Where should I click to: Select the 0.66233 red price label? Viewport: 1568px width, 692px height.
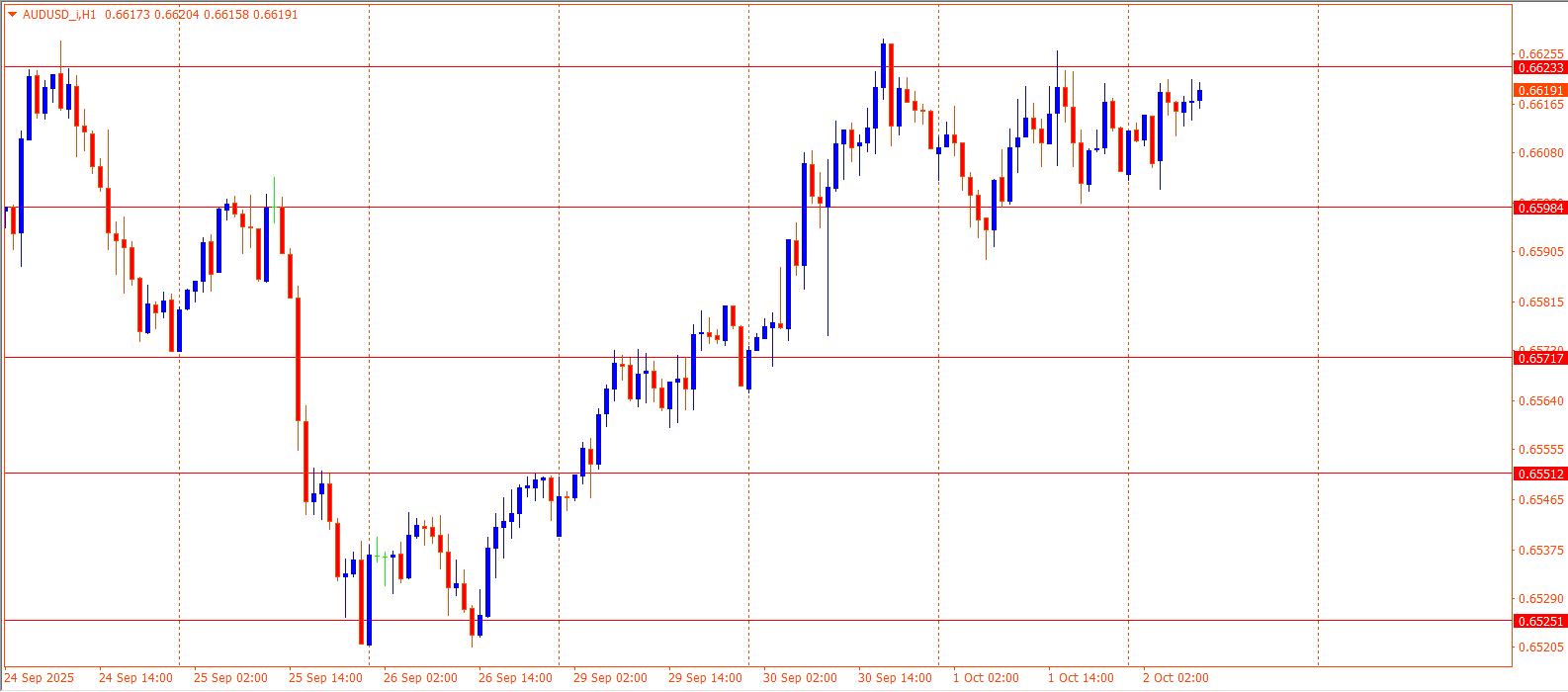[x=1540, y=68]
